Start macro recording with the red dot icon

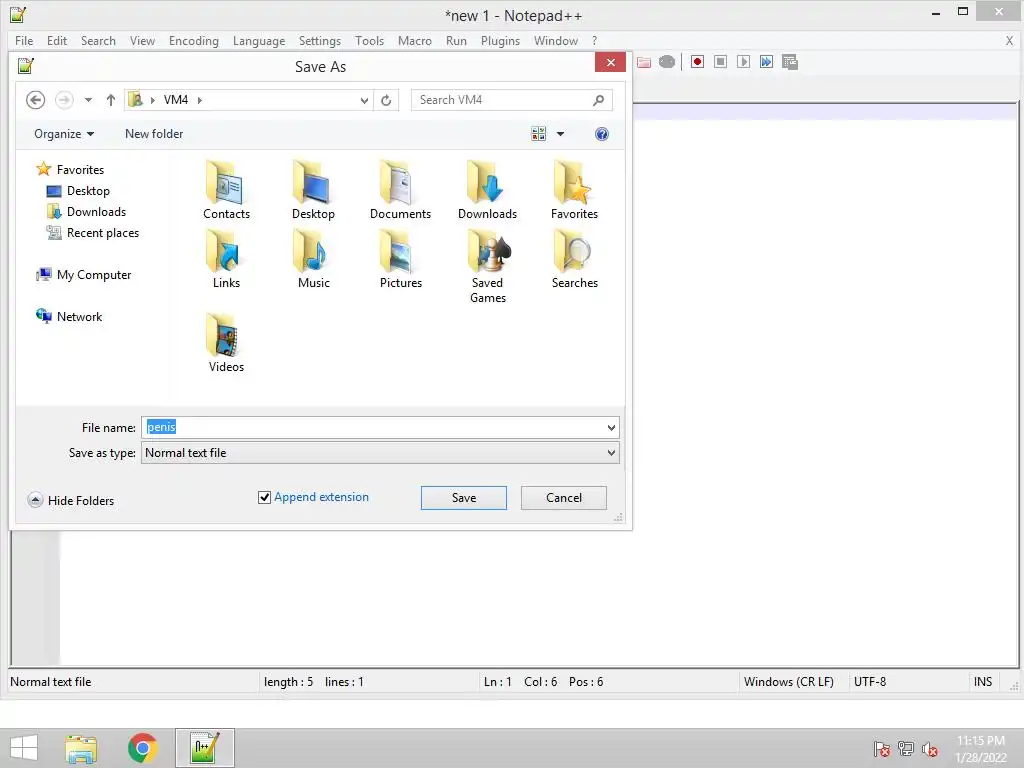tap(697, 62)
